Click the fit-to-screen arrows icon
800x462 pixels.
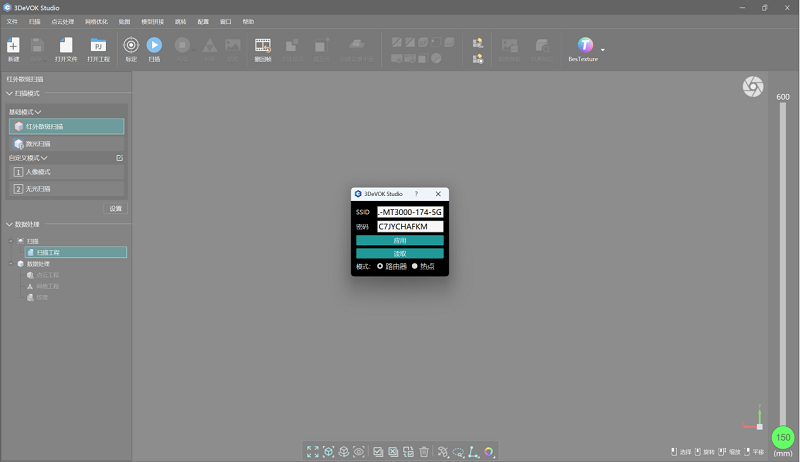click(313, 451)
